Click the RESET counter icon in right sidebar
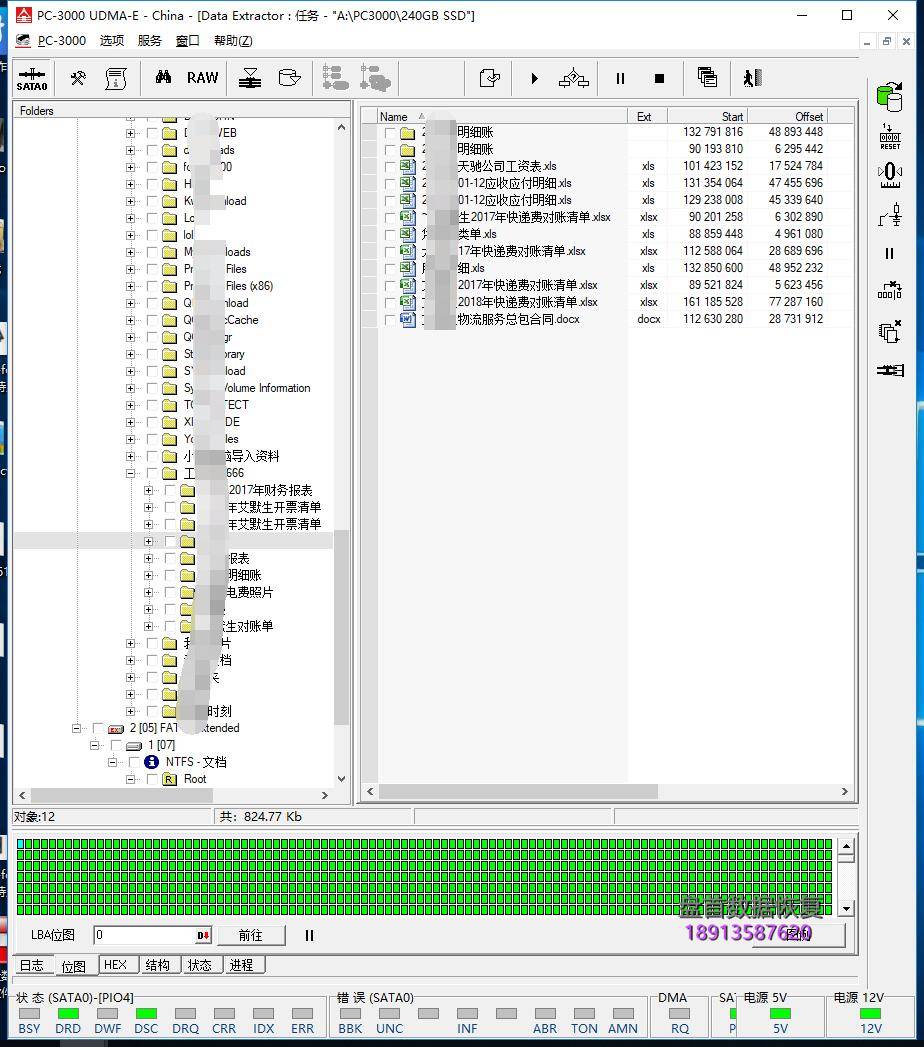Viewport: 924px width, 1047px height. tap(889, 136)
